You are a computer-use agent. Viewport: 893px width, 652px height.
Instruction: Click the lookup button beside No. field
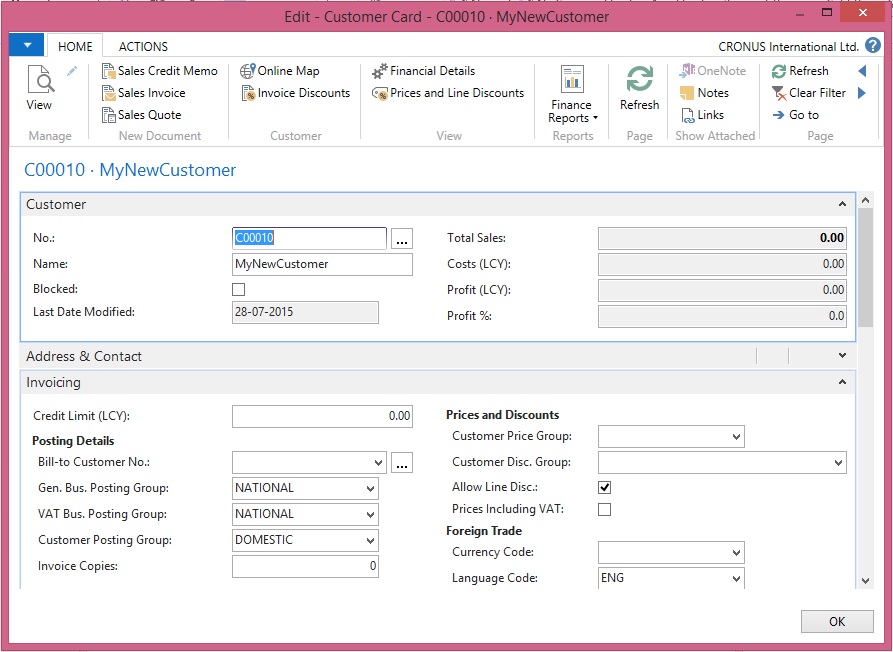(x=401, y=239)
